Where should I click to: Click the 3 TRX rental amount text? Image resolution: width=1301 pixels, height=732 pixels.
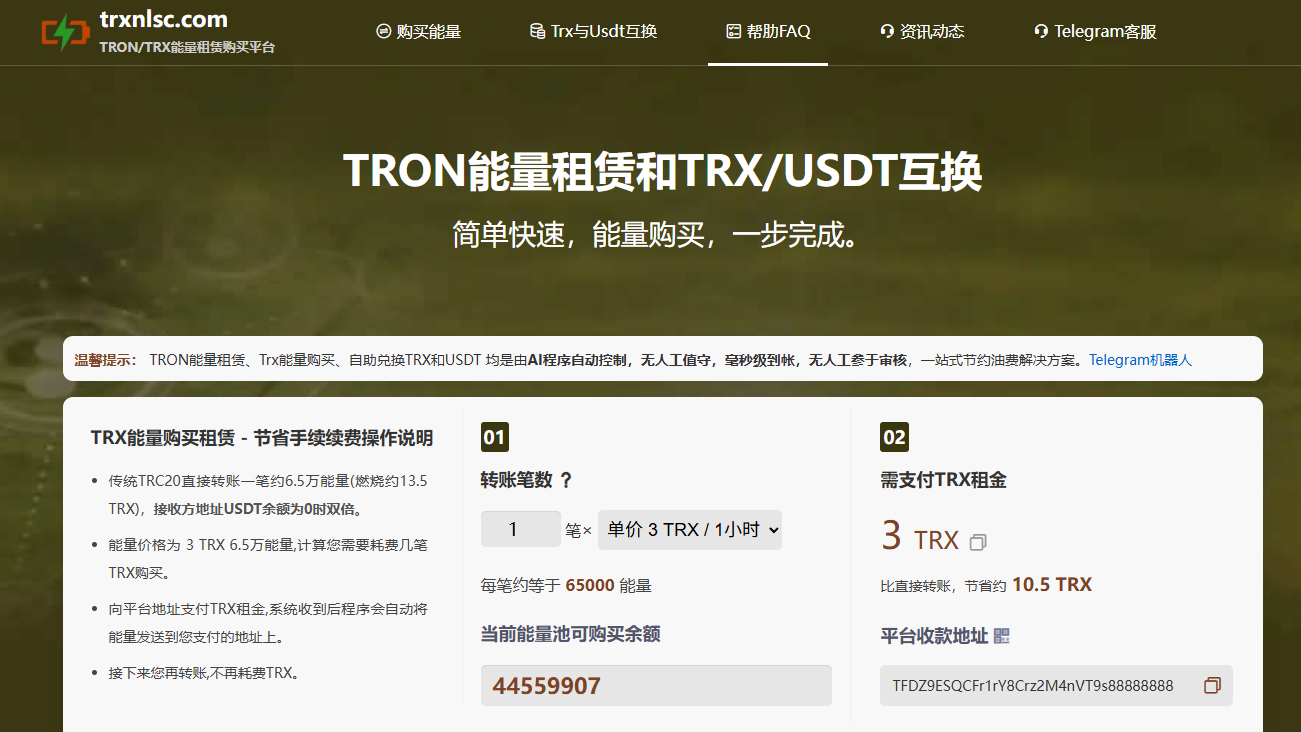(x=920, y=538)
